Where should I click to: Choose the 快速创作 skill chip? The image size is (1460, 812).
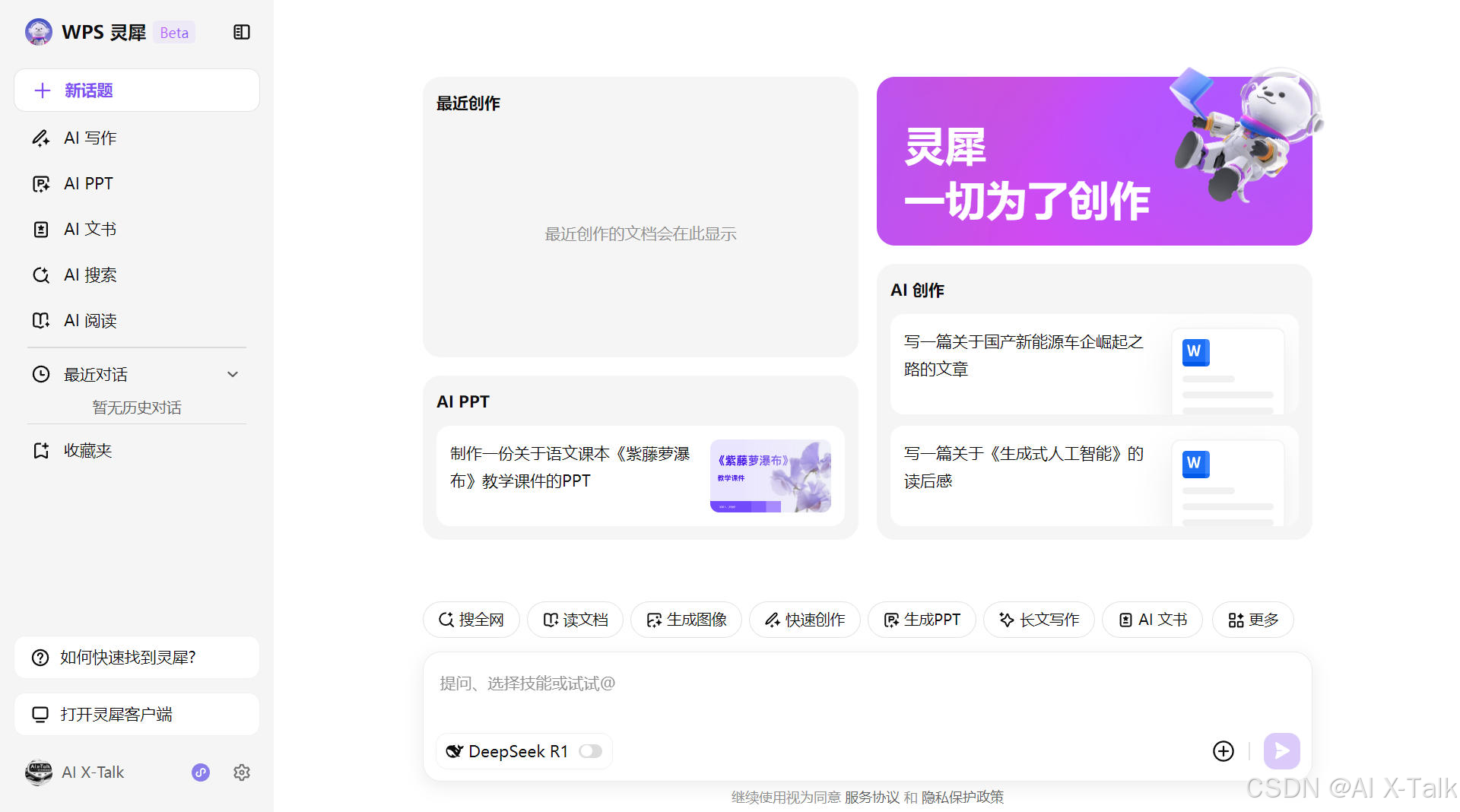point(805,620)
